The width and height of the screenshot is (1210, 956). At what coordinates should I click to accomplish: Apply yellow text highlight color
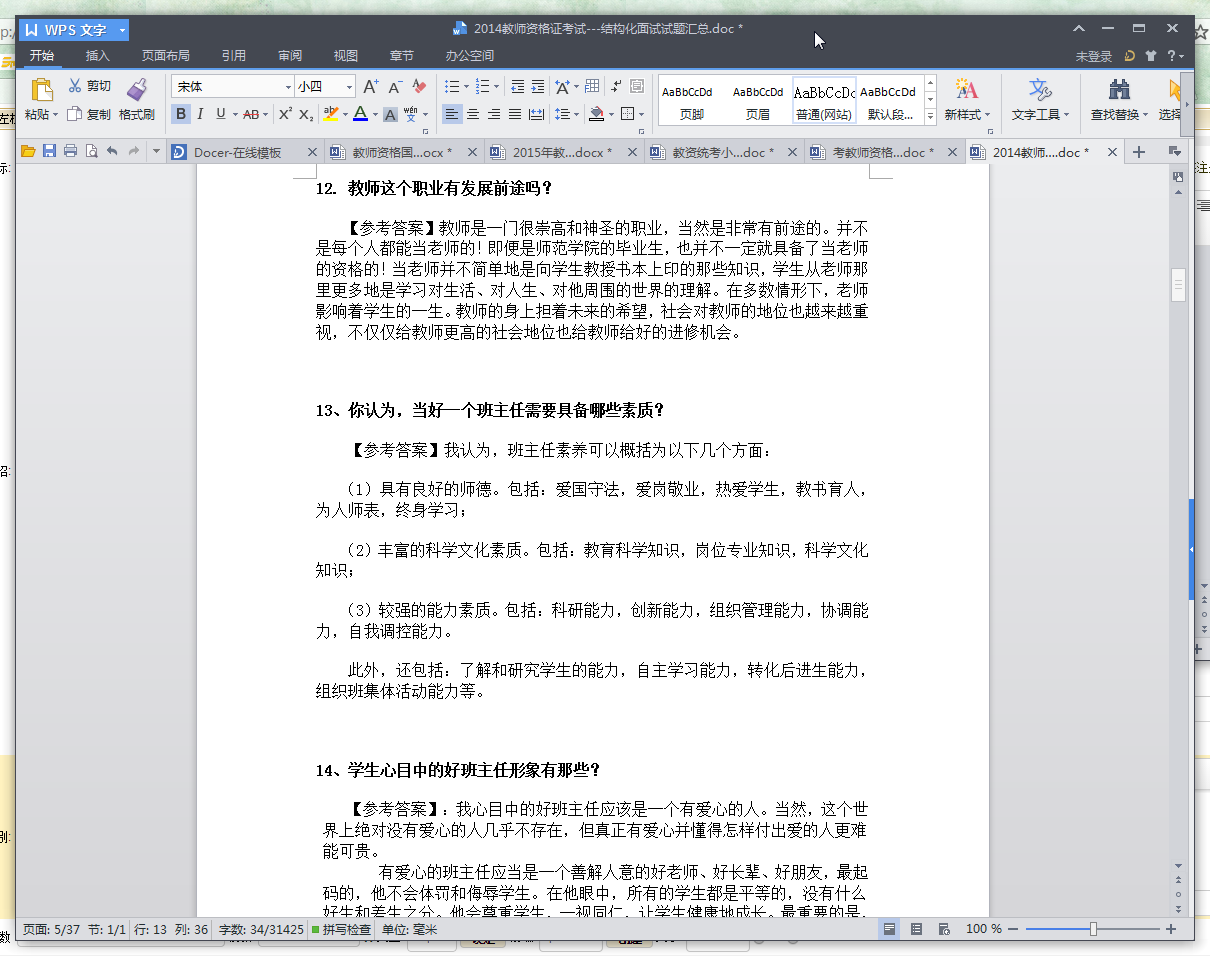tap(329, 114)
